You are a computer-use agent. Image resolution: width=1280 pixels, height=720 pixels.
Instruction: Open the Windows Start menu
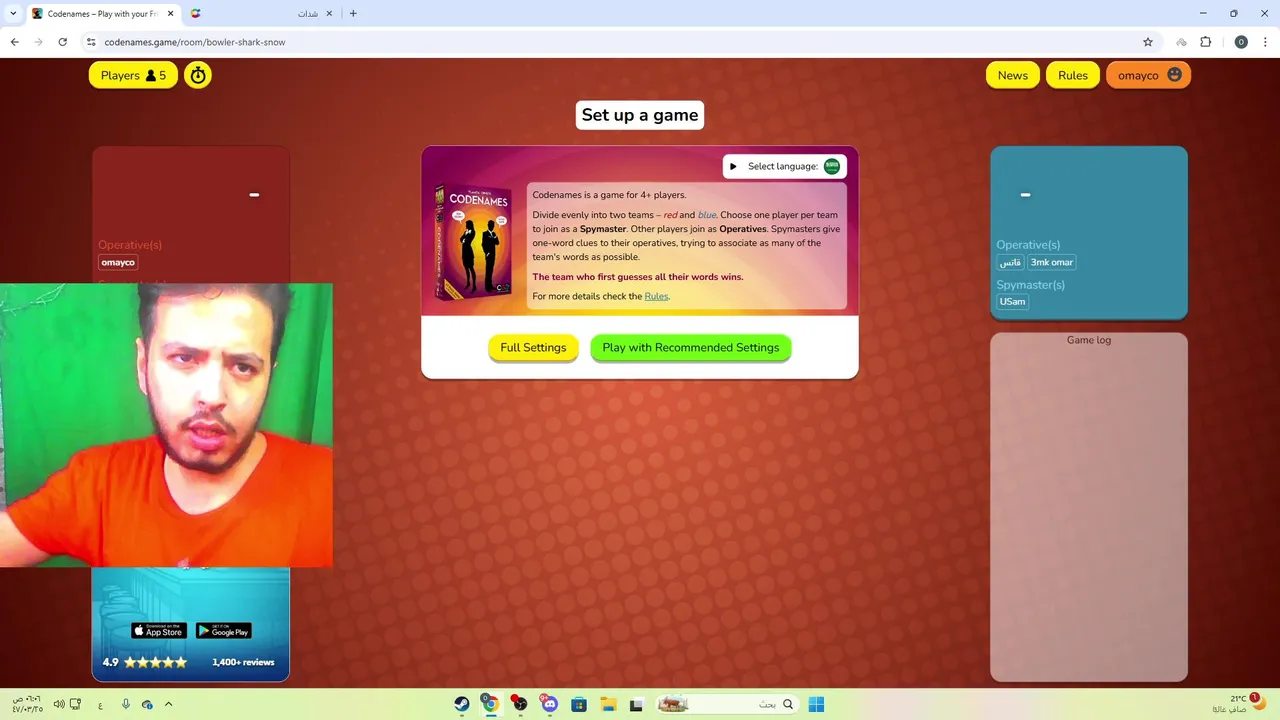(x=816, y=704)
